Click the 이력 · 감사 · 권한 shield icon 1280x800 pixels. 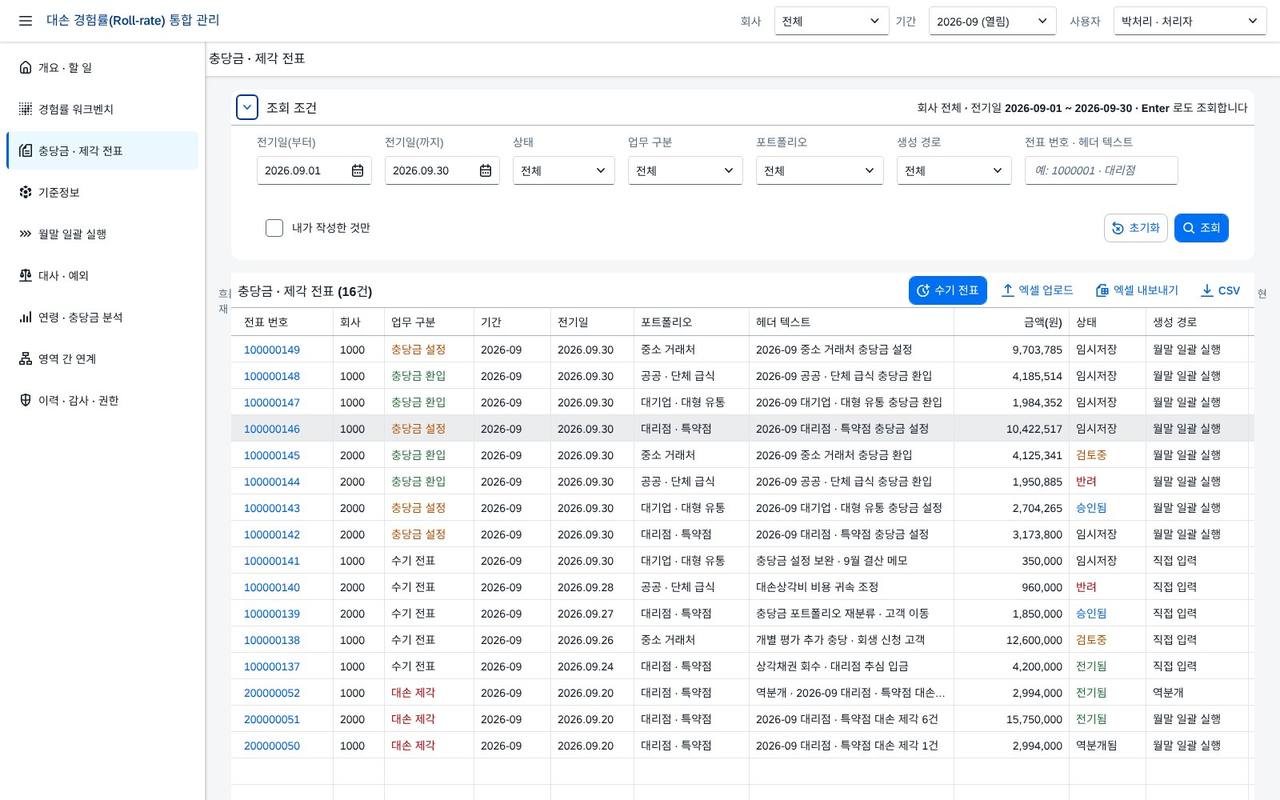(25, 400)
